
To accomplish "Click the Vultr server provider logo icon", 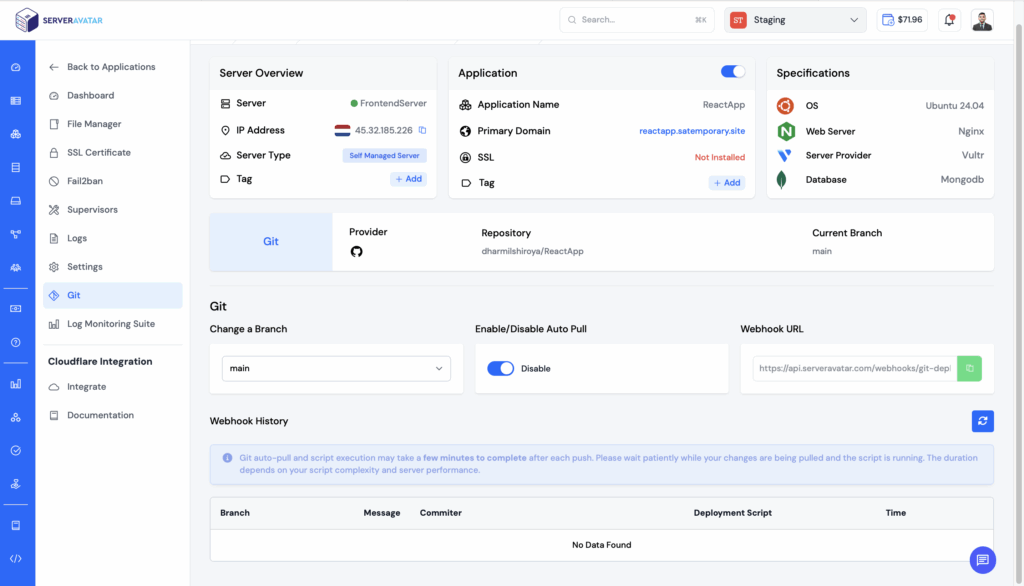I will (x=784, y=155).
